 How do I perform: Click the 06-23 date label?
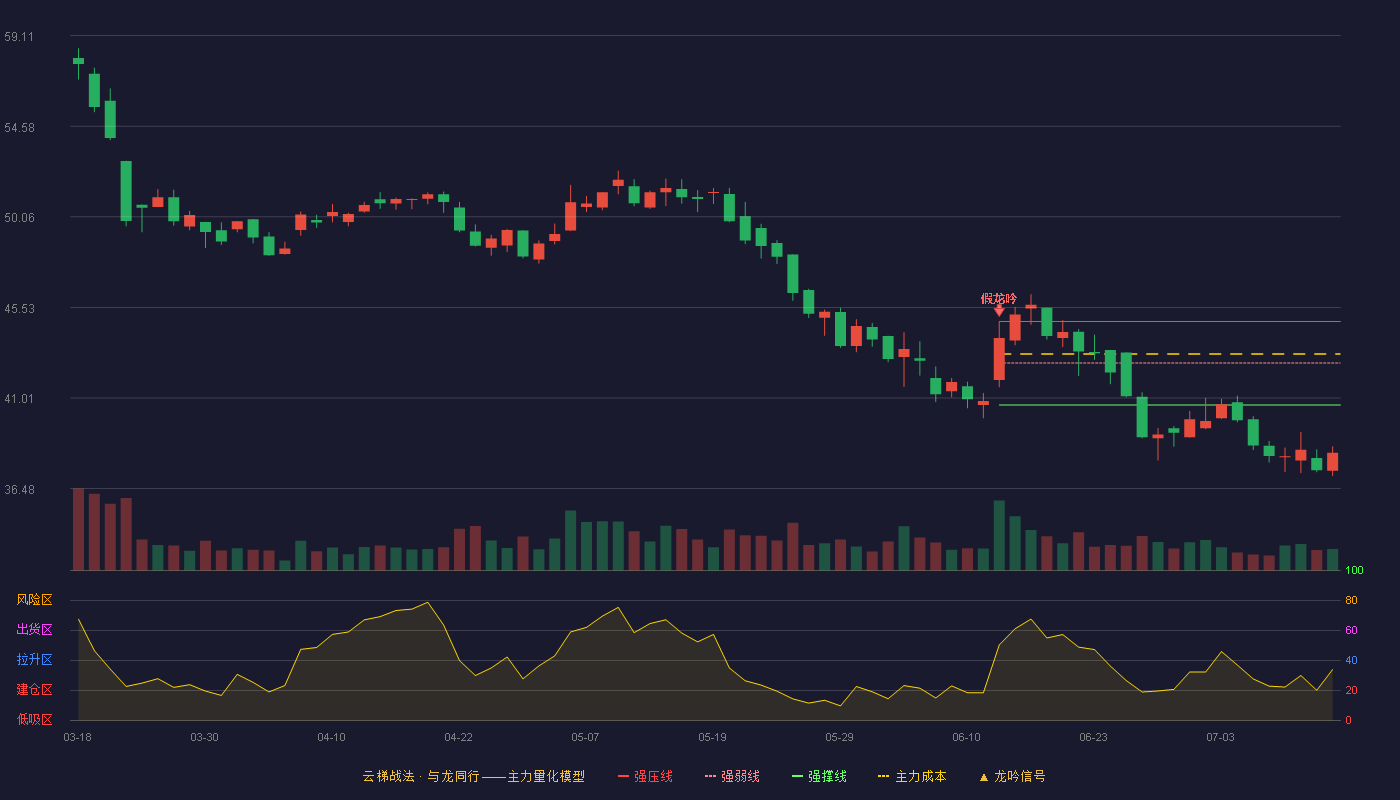pos(1093,737)
